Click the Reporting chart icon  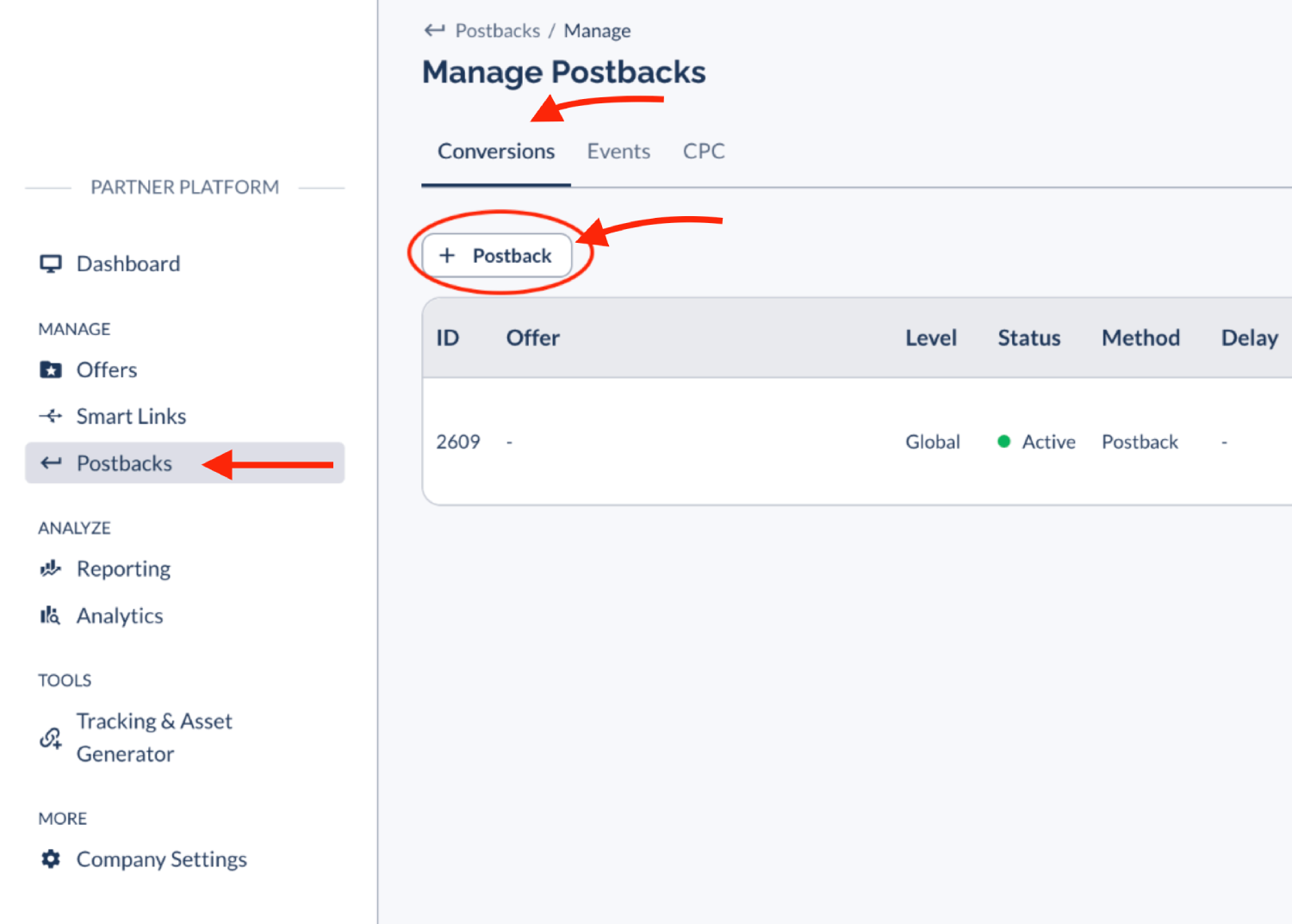[51, 568]
